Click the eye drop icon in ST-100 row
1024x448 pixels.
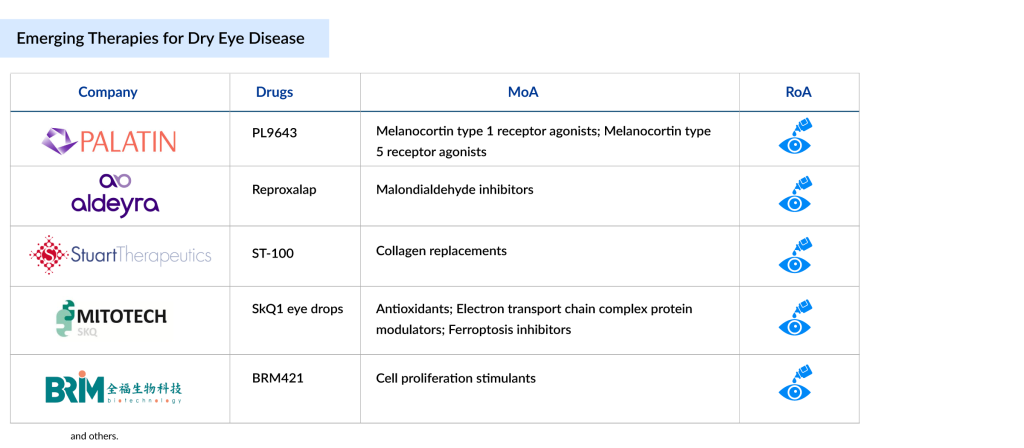[795, 255]
